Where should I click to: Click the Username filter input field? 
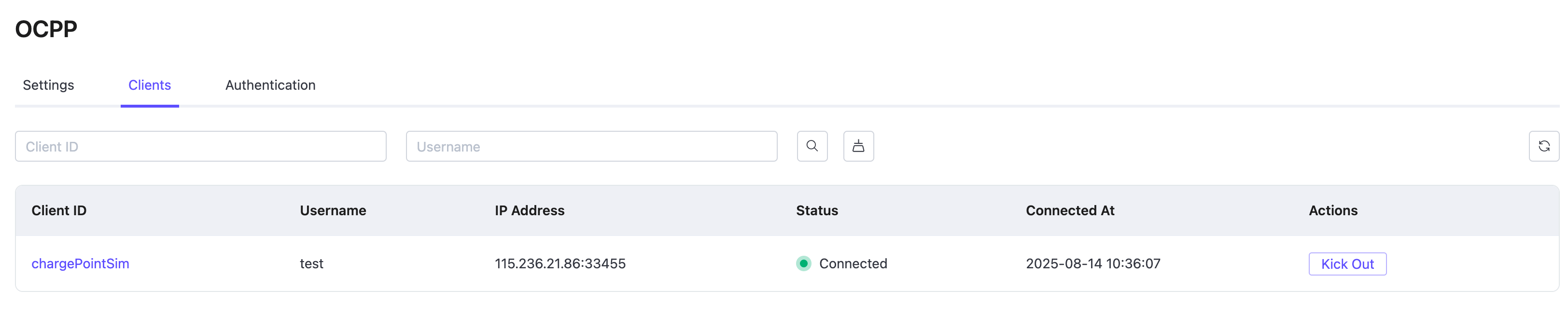pyautogui.click(x=591, y=146)
